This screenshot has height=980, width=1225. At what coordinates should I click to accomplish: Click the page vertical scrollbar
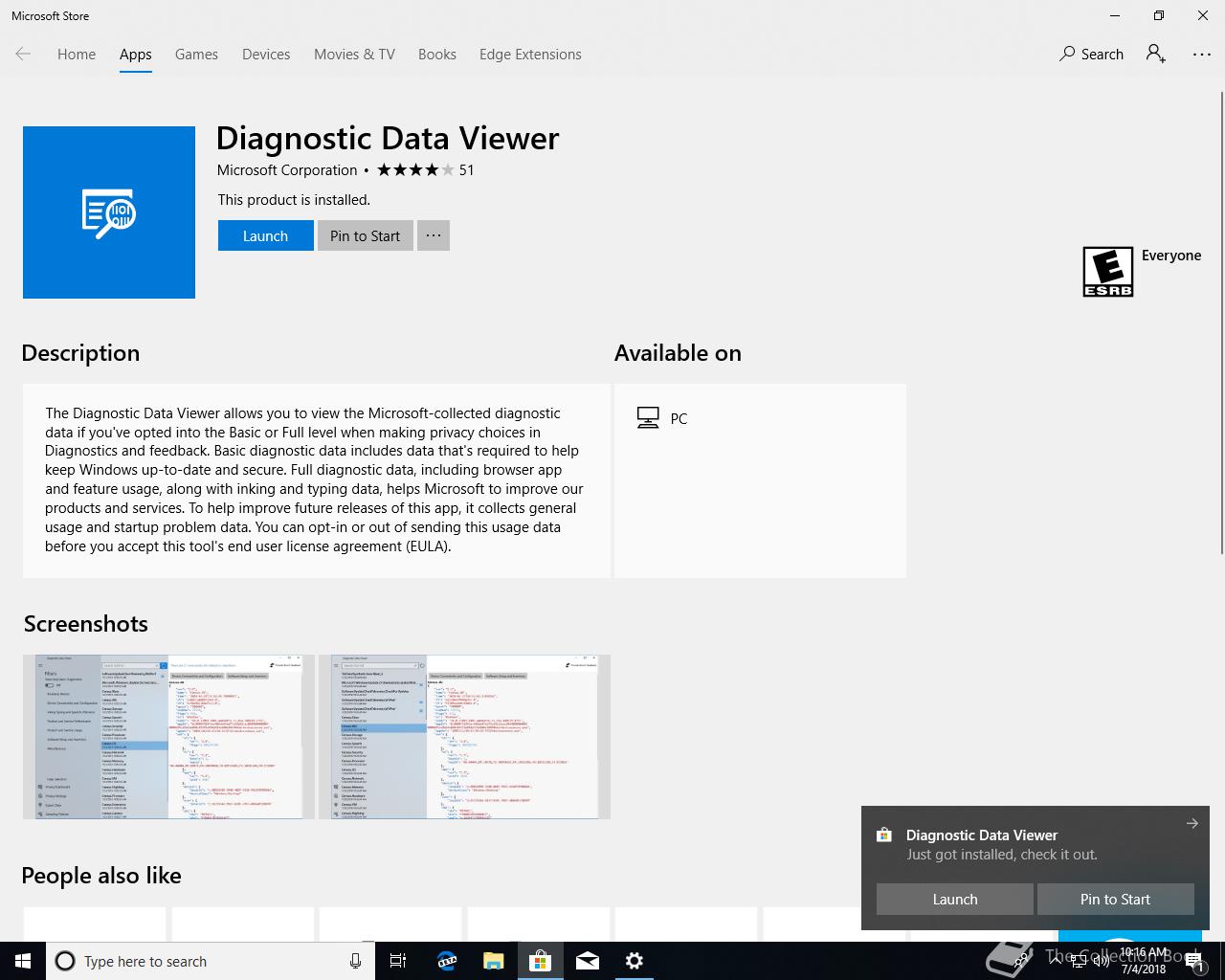(x=1221, y=323)
